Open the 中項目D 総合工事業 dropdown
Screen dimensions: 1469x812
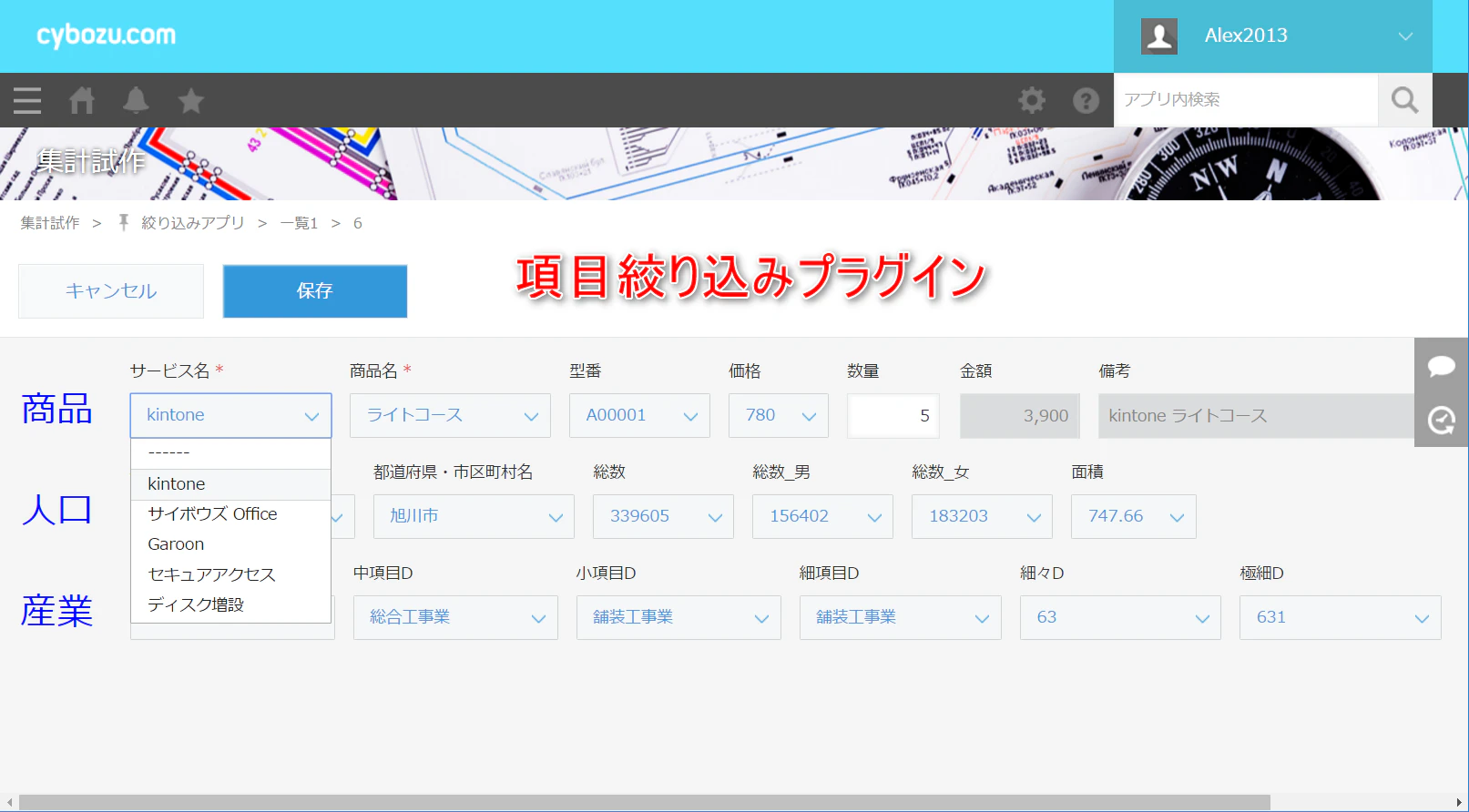point(455,617)
